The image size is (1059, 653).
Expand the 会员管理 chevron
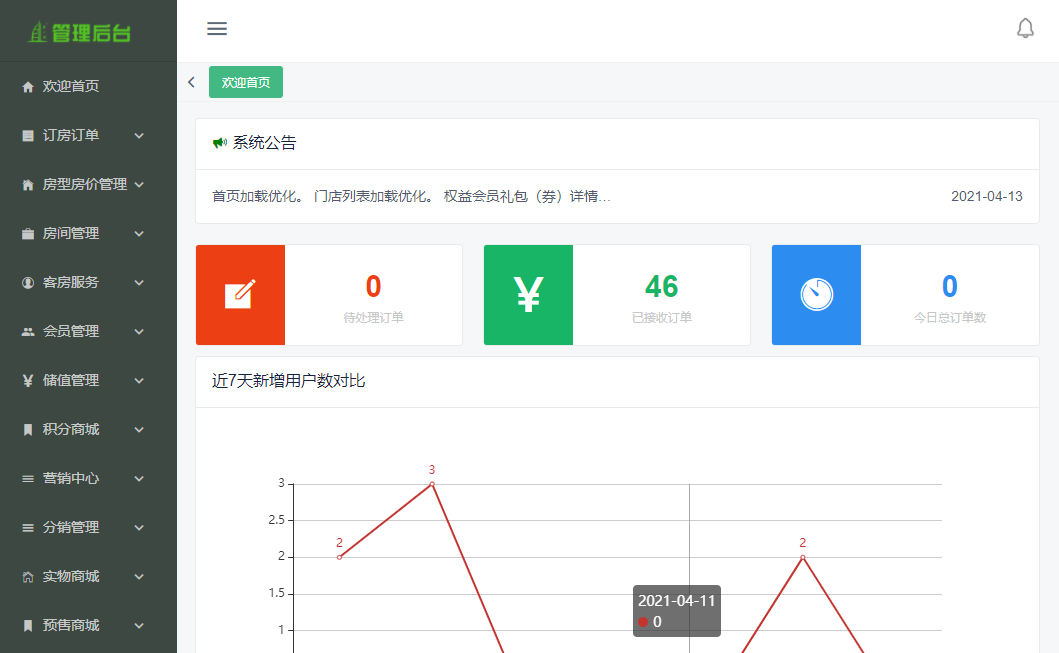(x=139, y=332)
